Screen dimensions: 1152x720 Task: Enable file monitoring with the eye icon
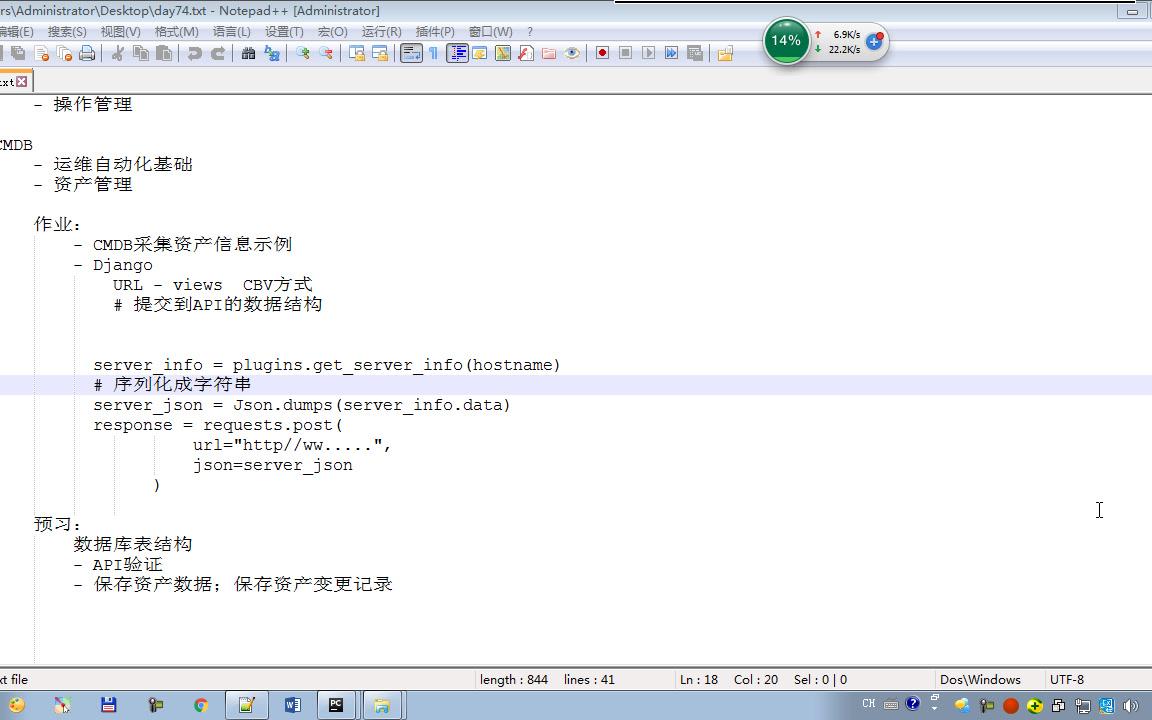coord(571,53)
